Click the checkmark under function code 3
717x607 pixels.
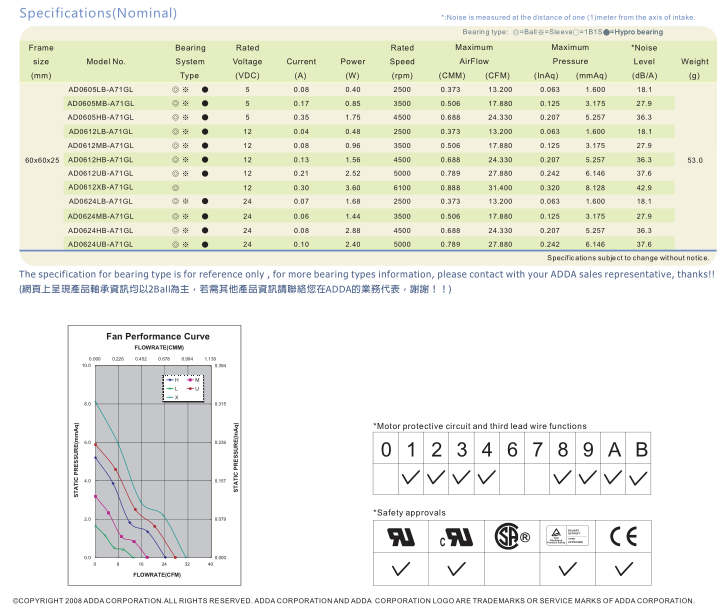(461, 478)
